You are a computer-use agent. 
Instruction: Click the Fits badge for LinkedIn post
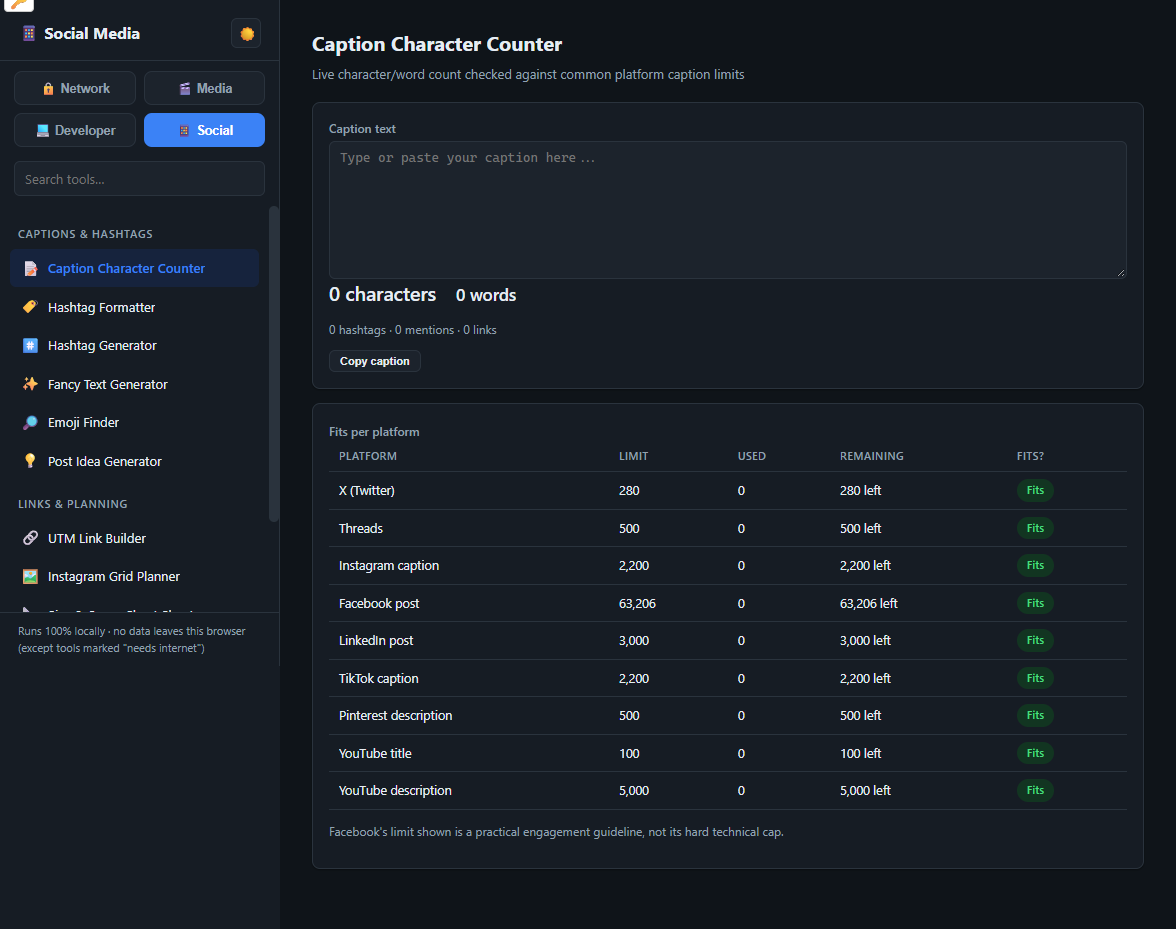tap(1035, 640)
